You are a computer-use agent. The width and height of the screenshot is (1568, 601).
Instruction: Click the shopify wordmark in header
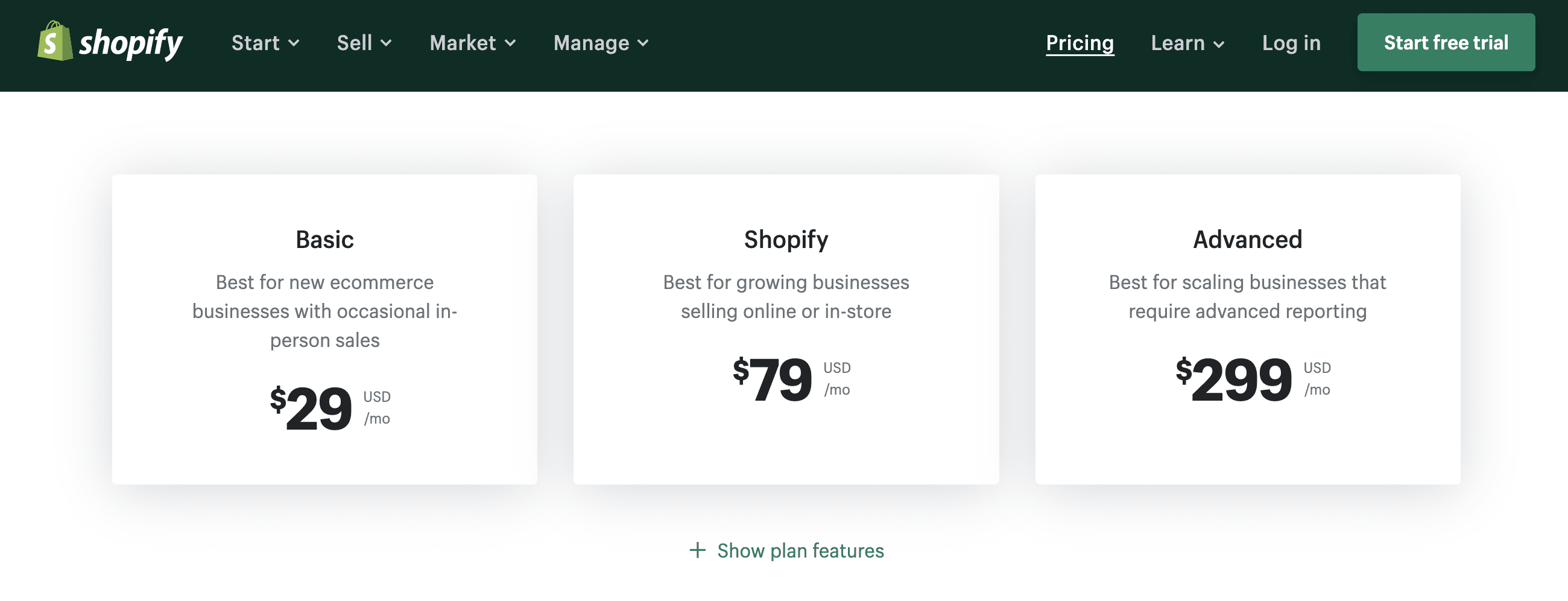tap(131, 43)
